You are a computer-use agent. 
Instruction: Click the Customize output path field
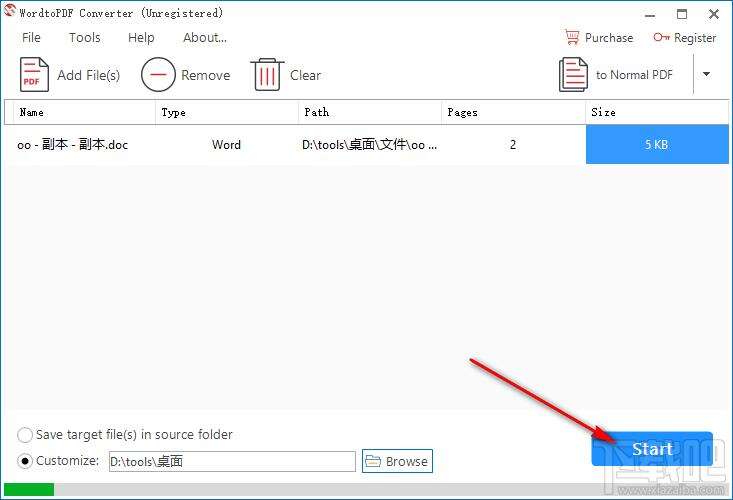point(232,461)
